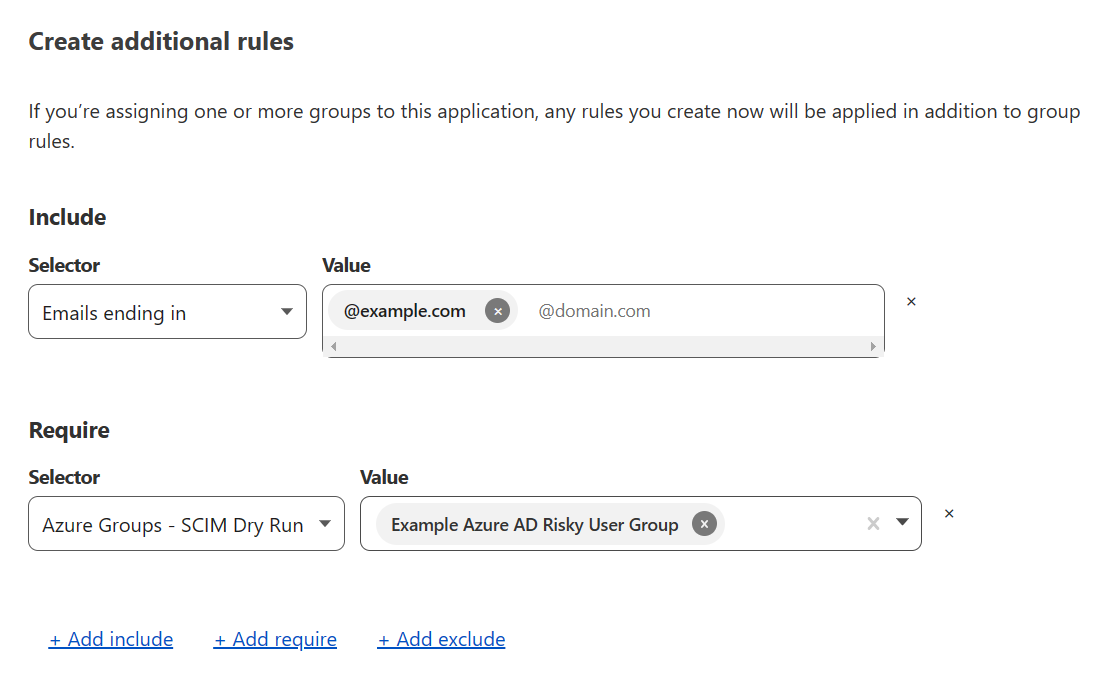The width and height of the screenshot is (1110, 696).
Task: Expand the Require Value dropdown arrow
Action: [x=902, y=522]
